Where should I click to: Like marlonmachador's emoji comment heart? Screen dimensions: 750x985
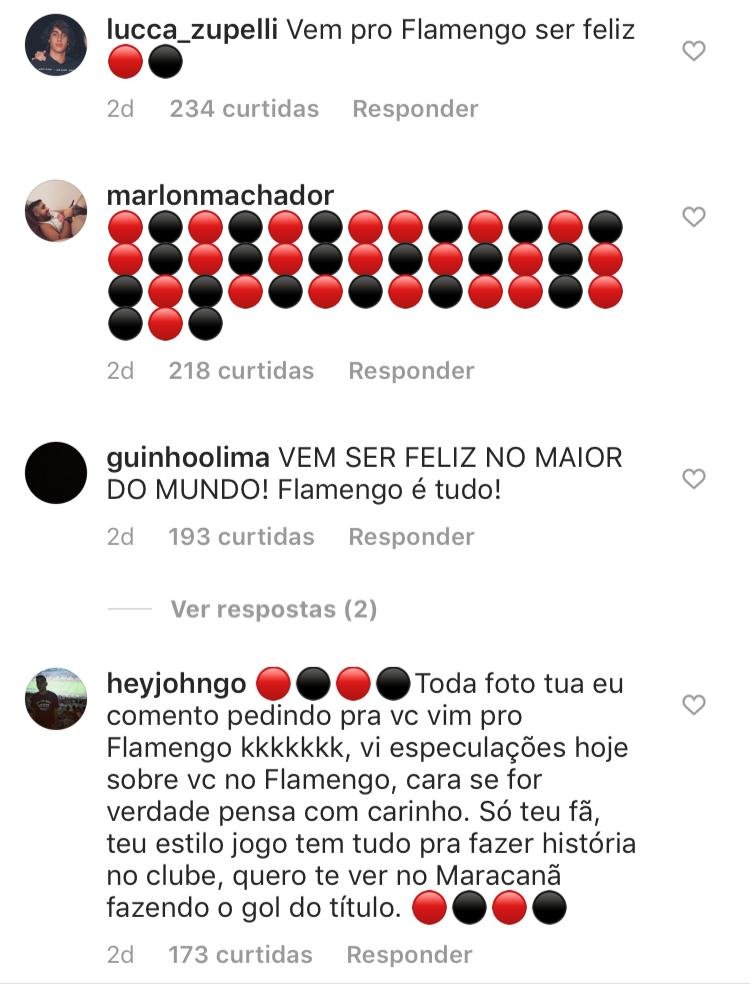pos(693,217)
